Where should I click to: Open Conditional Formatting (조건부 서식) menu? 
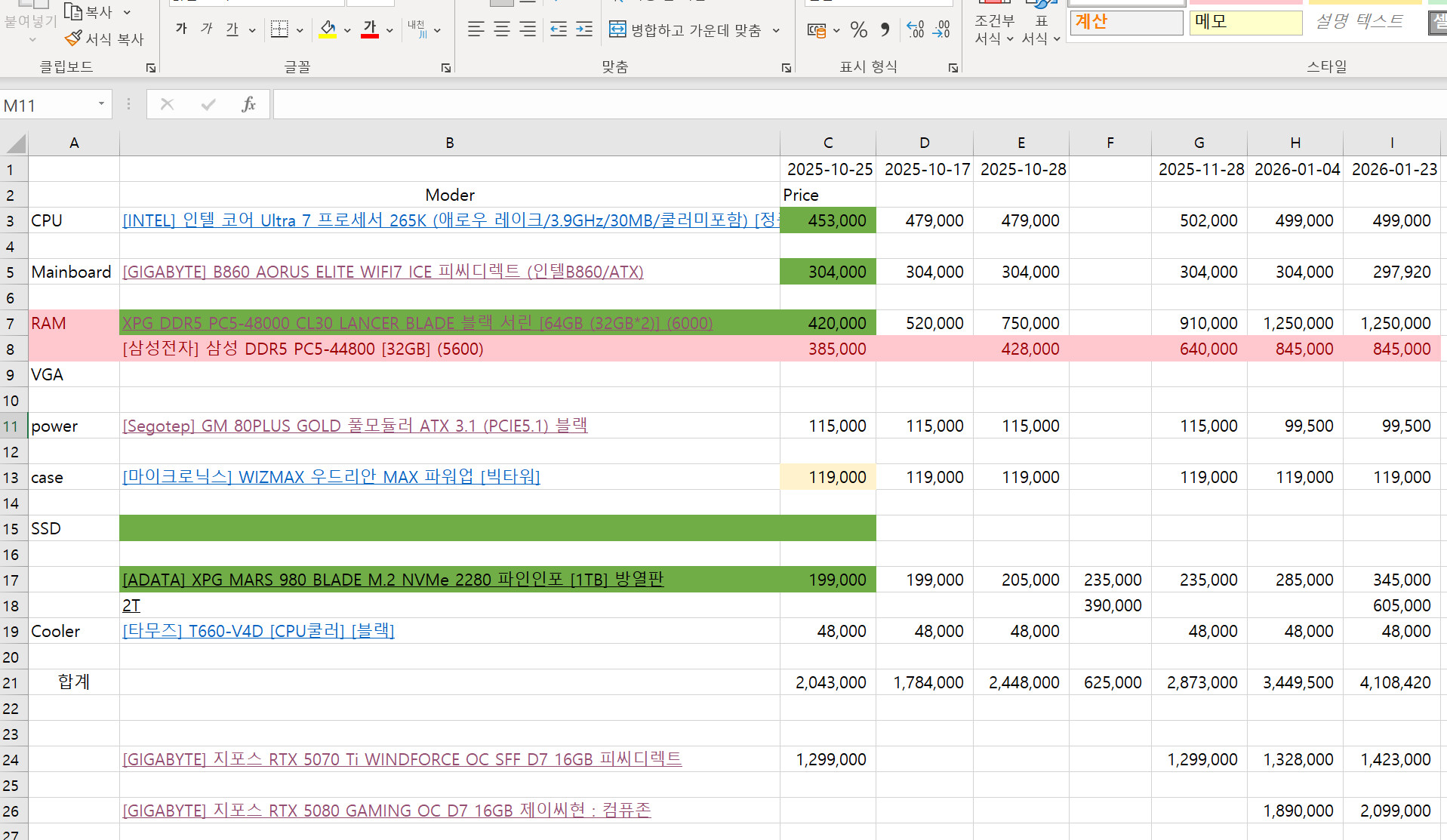(993, 29)
